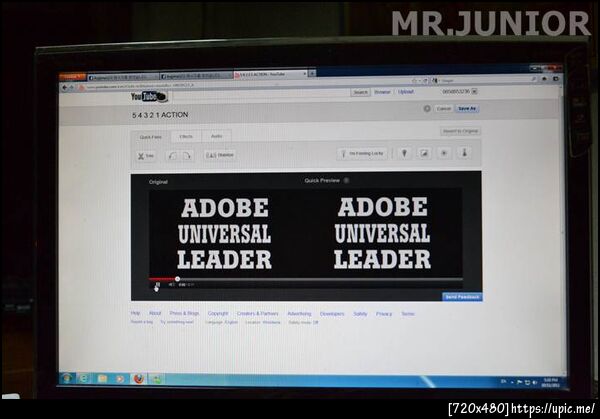Image resolution: width=600 pixels, height=419 pixels.
Task: Click the Send Feedback button
Action: [462, 297]
